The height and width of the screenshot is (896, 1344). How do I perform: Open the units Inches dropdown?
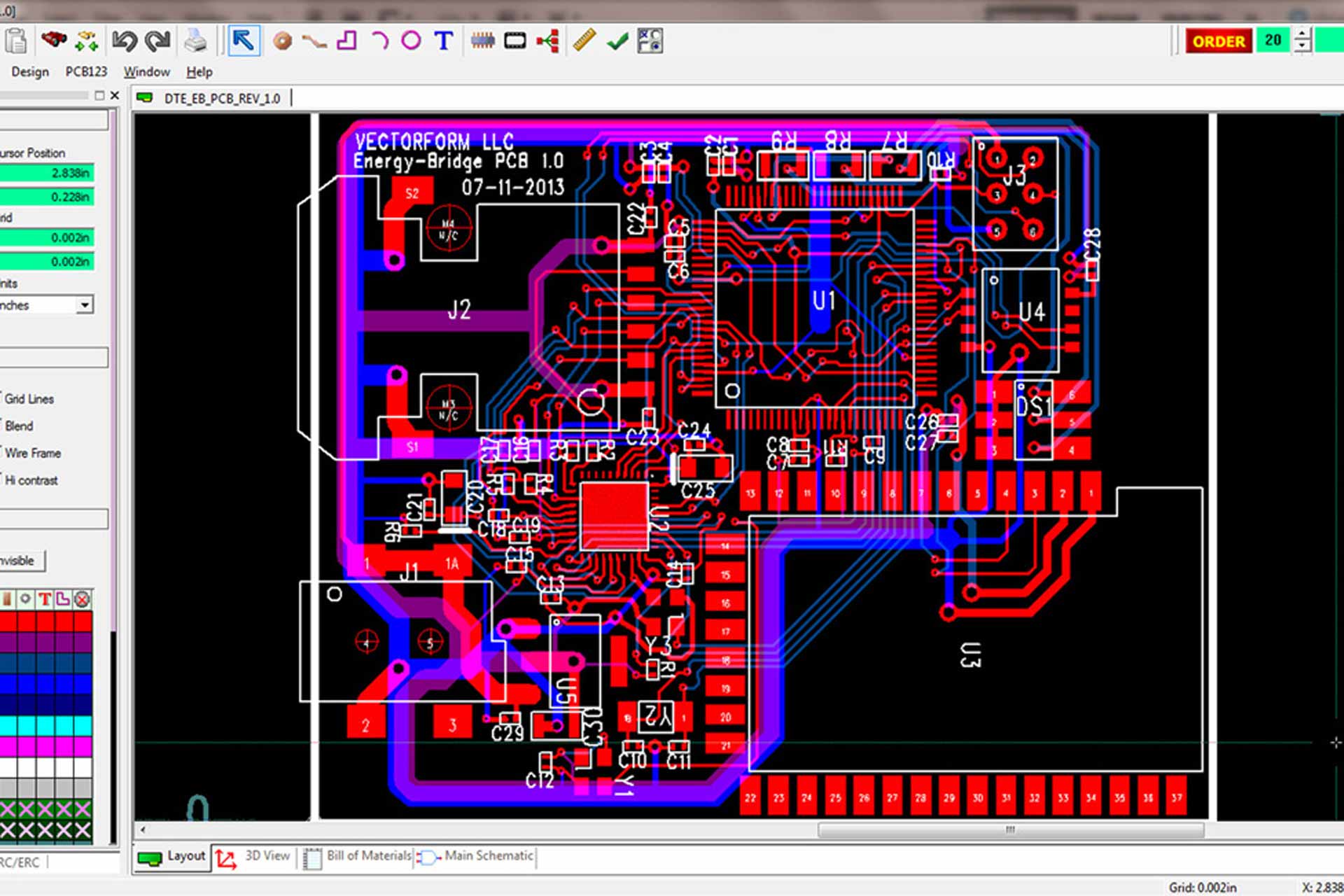click(x=85, y=305)
